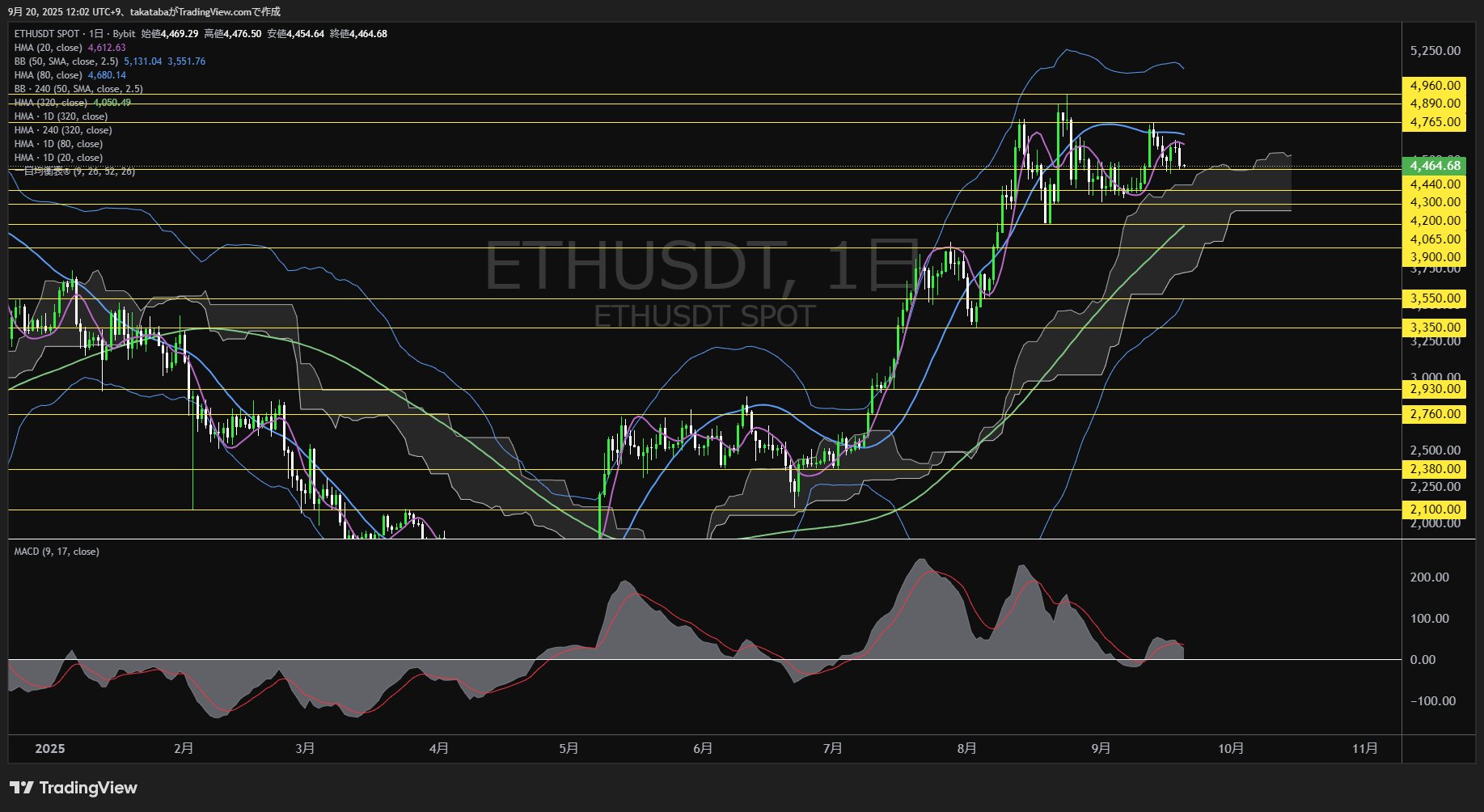Click the 10月 label on time axis
Viewport: 1484px width, 812px height.
coord(1231,749)
